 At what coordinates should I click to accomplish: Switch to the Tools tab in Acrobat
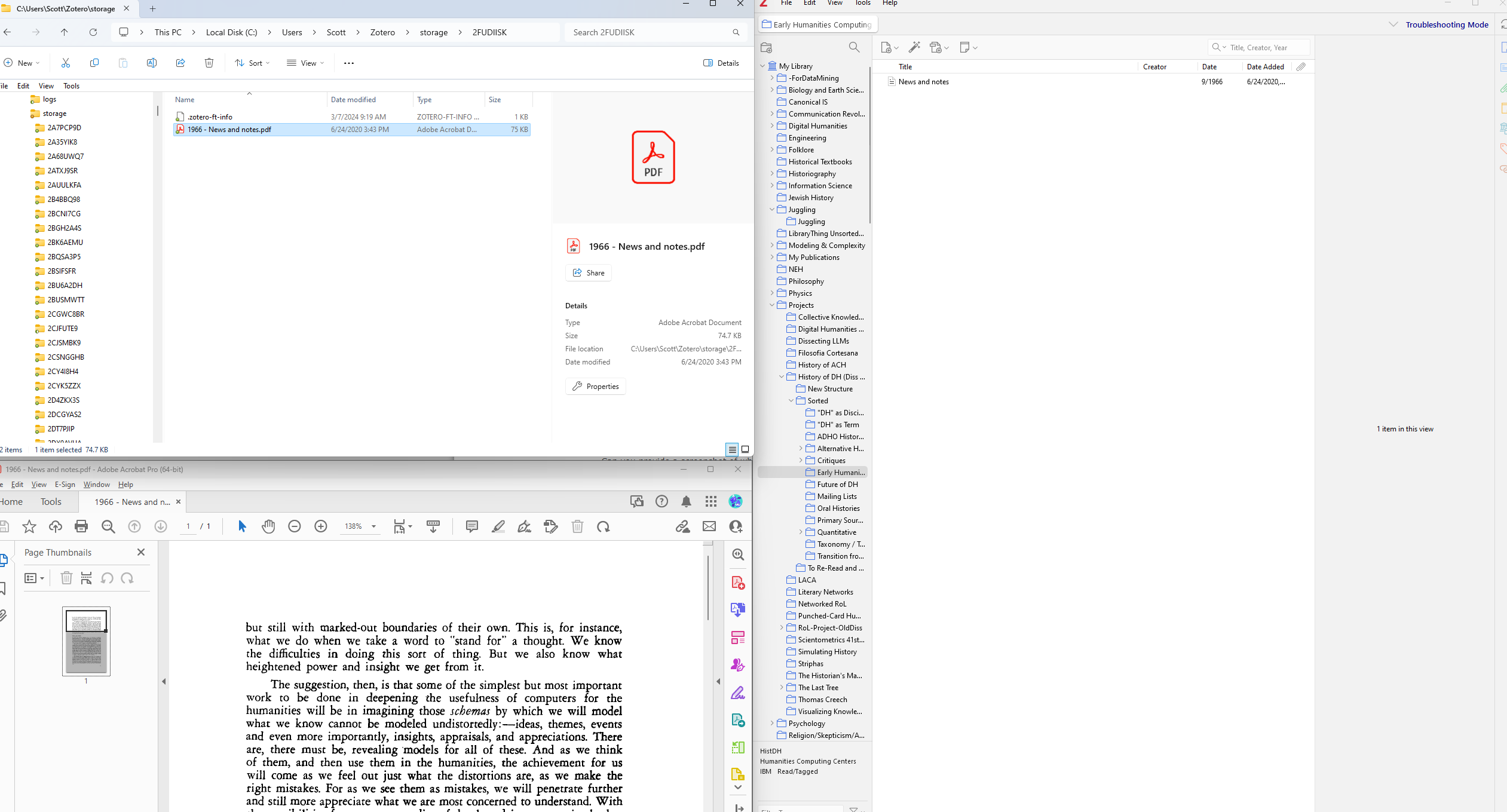pyautogui.click(x=51, y=502)
